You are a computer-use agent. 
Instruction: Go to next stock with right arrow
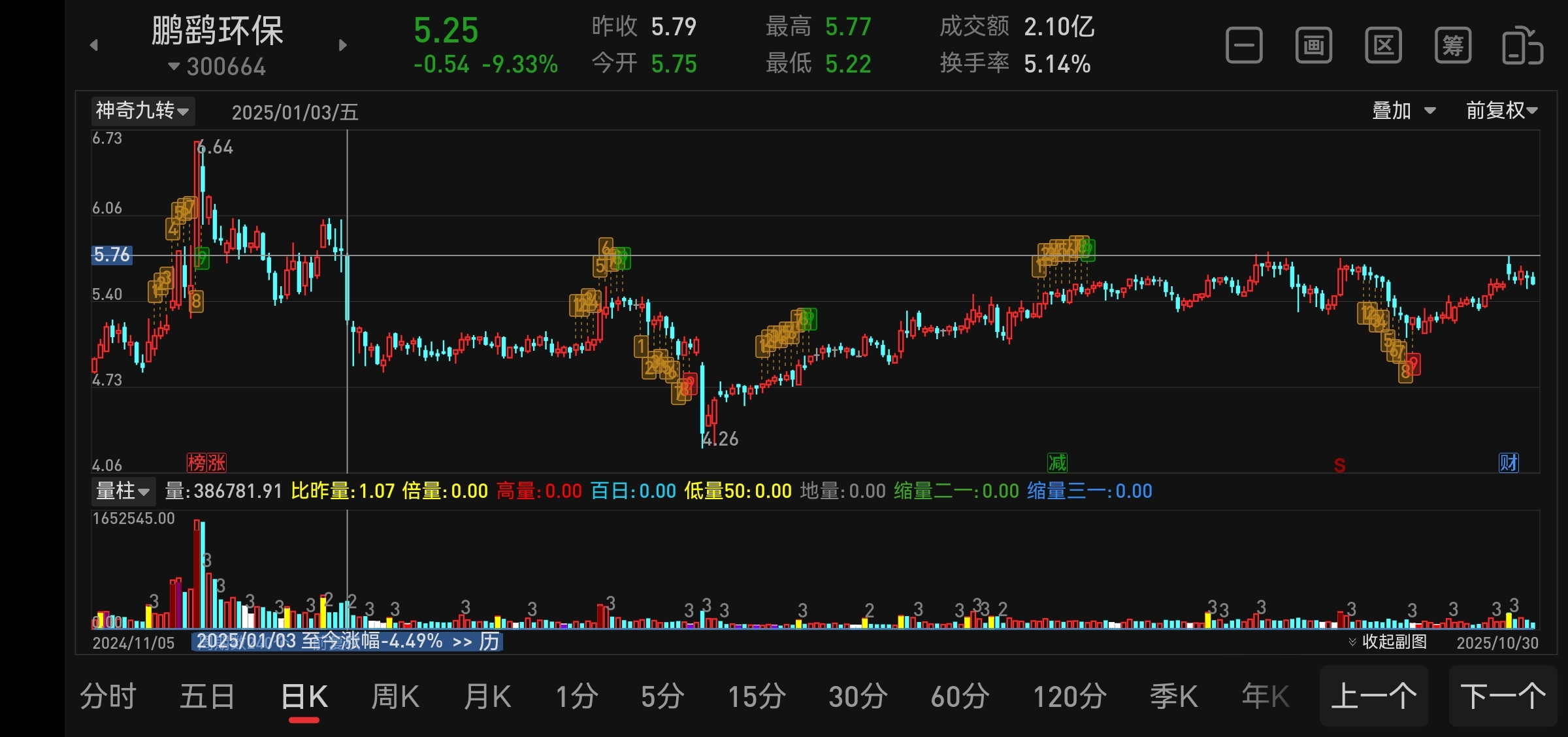tap(342, 45)
